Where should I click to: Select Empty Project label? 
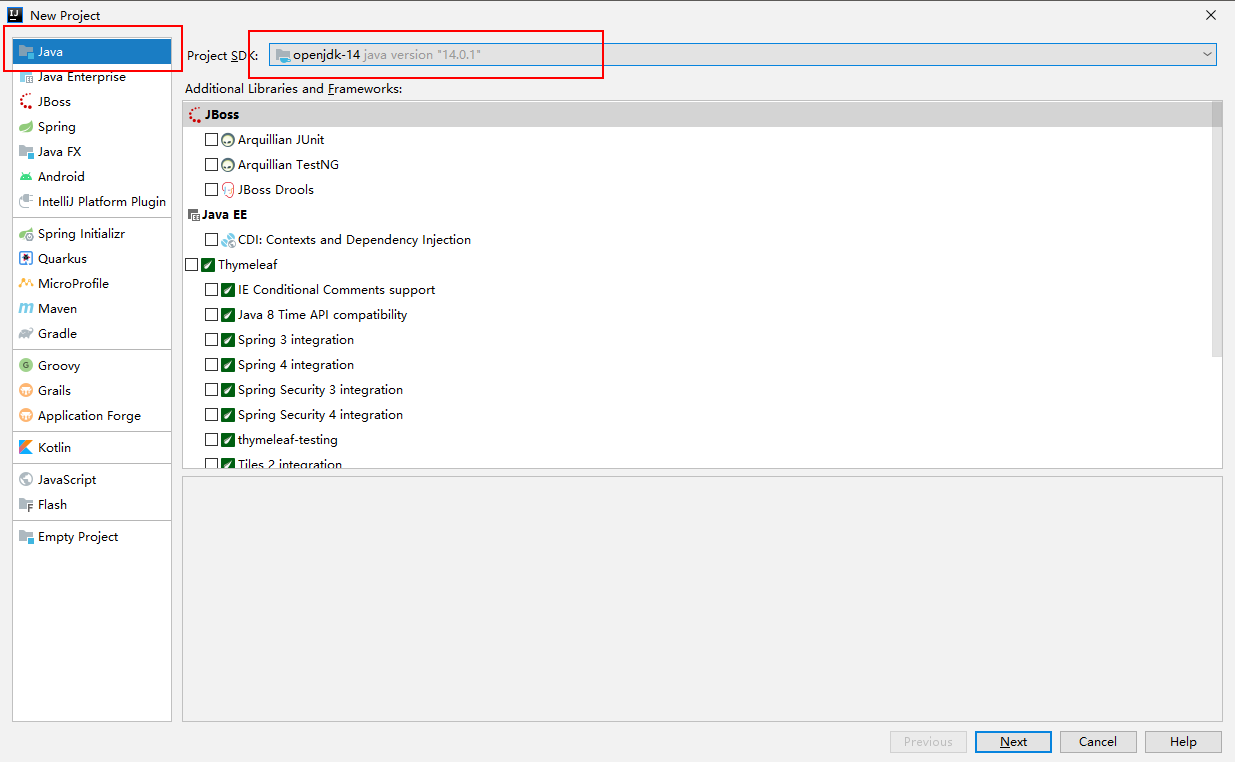click(78, 537)
